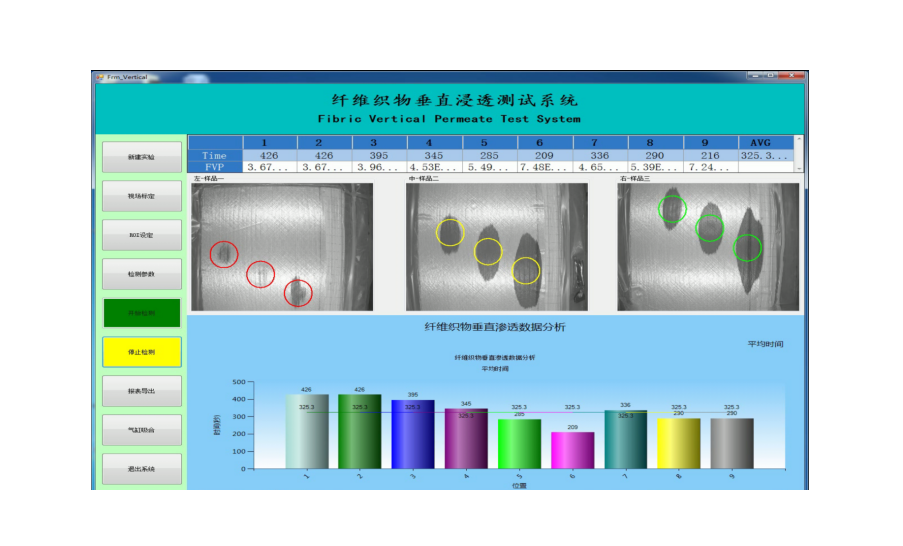
Task: Click the Time cell showing 209
Action: coord(544,156)
